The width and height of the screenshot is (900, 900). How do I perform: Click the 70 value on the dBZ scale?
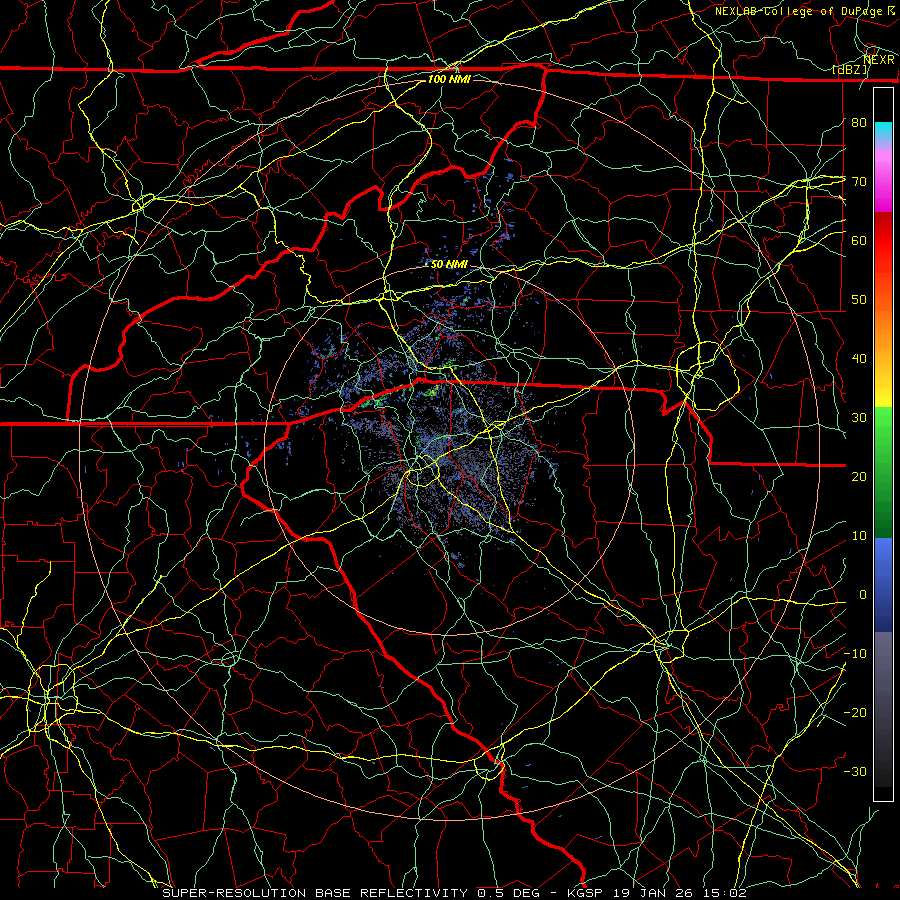pos(859,181)
